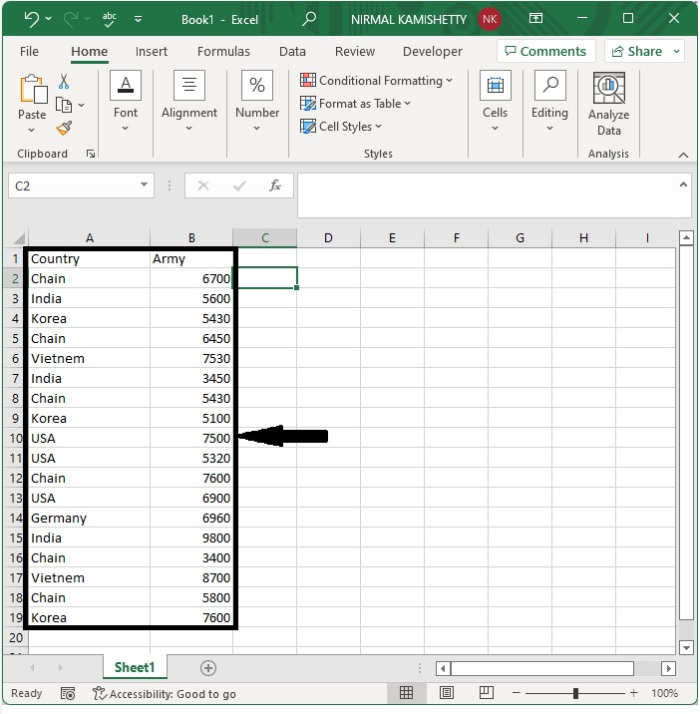Screen dimensions: 700x714
Task: Switch to the Data tab
Action: pos(292,51)
